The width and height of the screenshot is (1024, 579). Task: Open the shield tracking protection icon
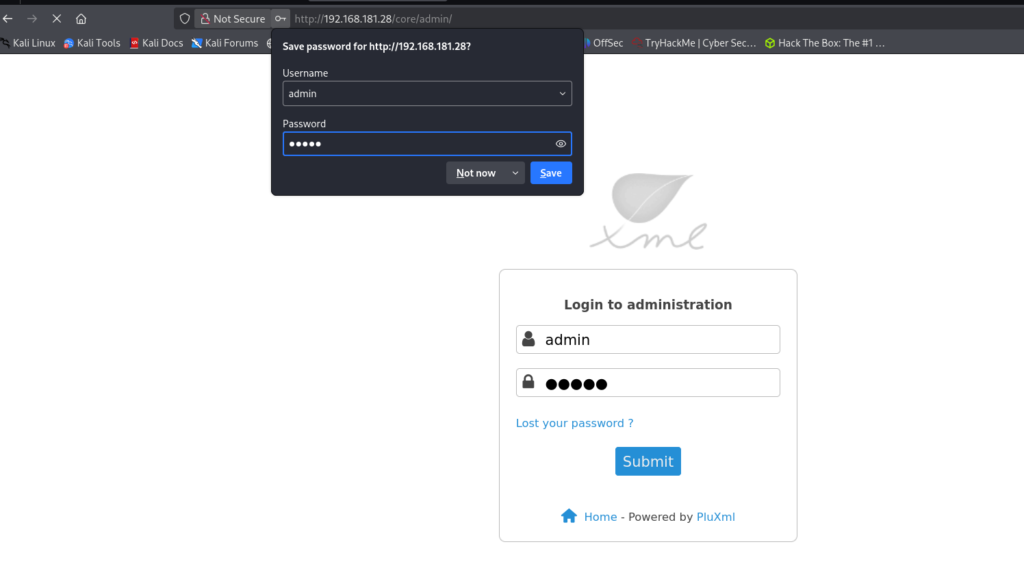click(184, 18)
